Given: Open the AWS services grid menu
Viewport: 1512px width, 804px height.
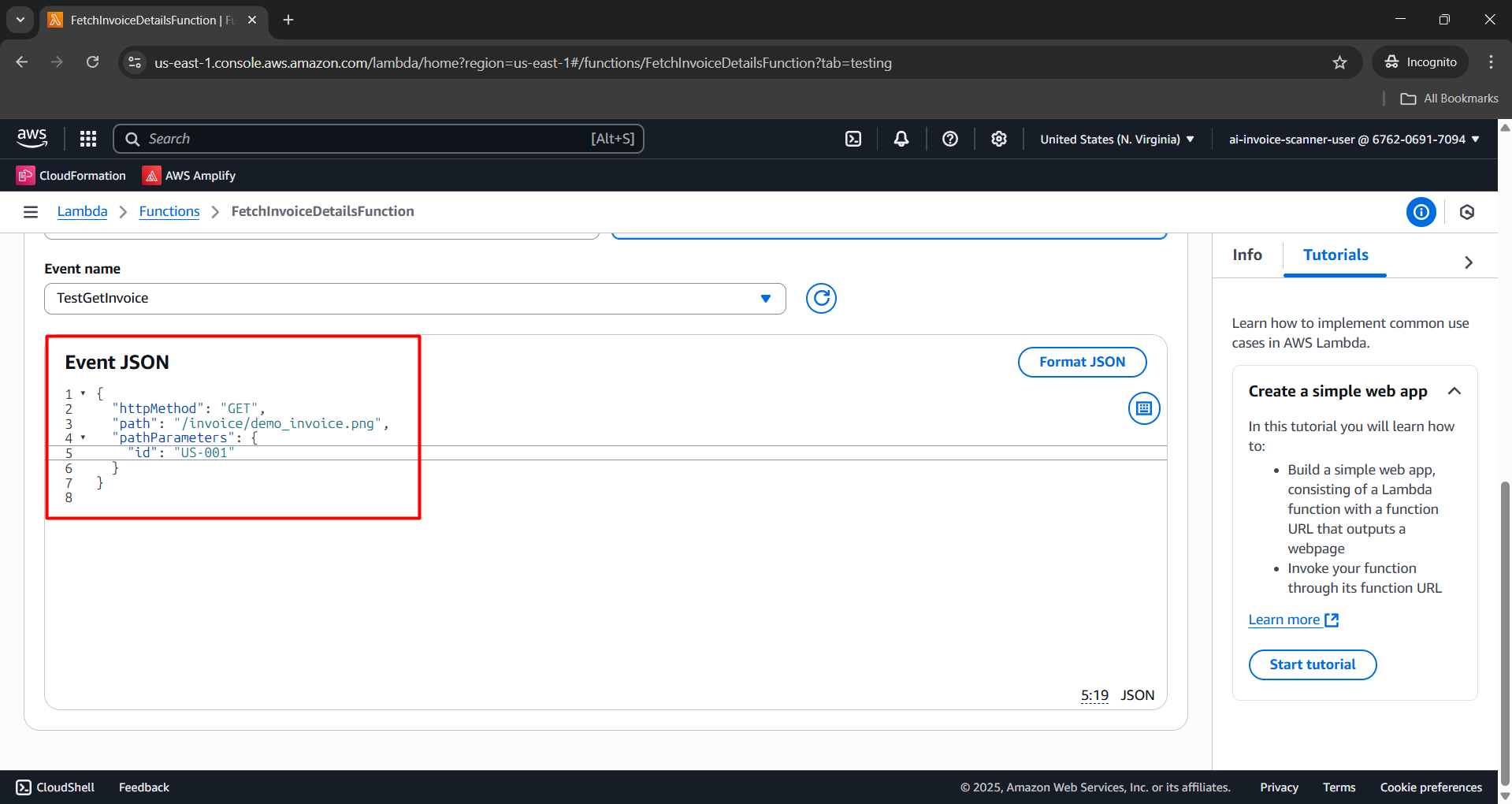Looking at the screenshot, I should point(88,139).
